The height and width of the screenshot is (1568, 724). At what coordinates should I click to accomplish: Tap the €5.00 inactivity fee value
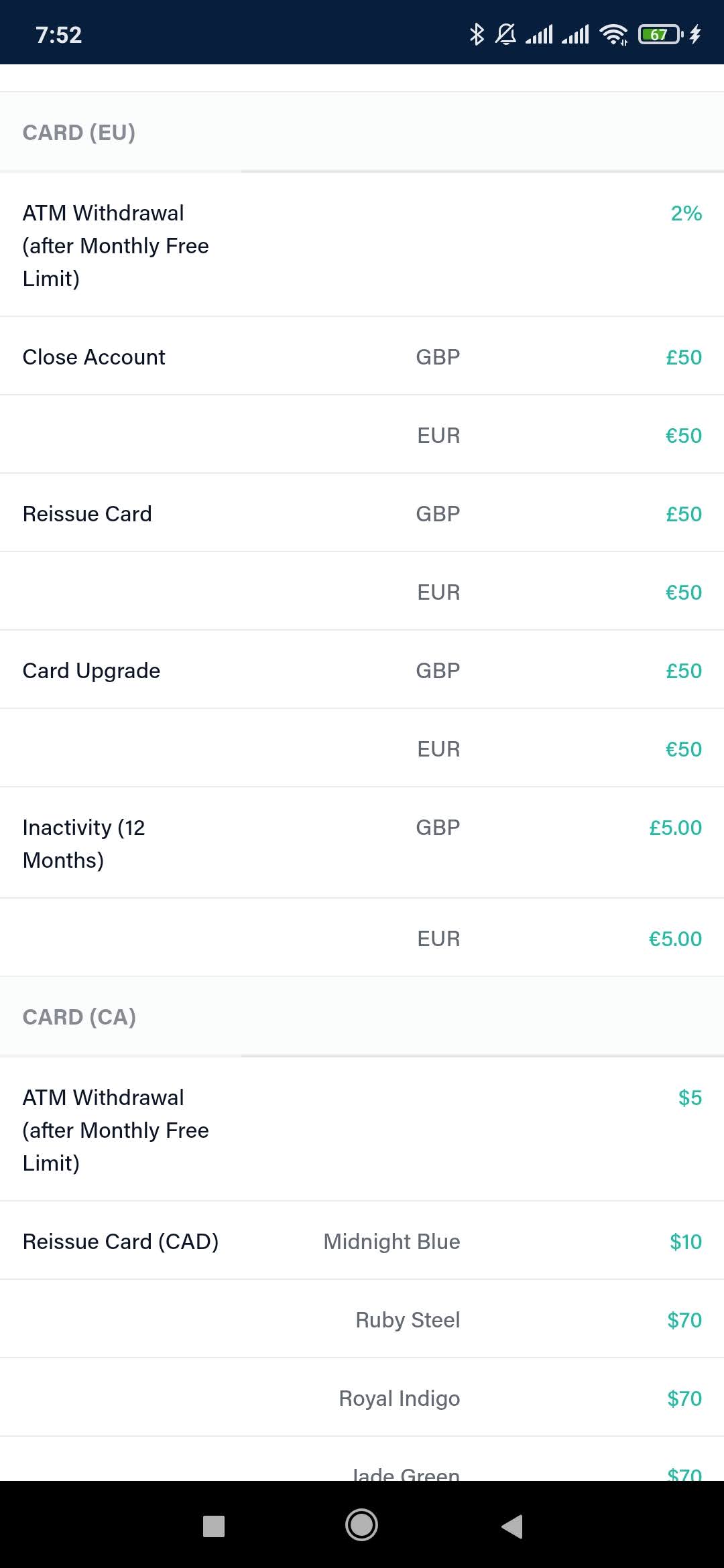675,939
